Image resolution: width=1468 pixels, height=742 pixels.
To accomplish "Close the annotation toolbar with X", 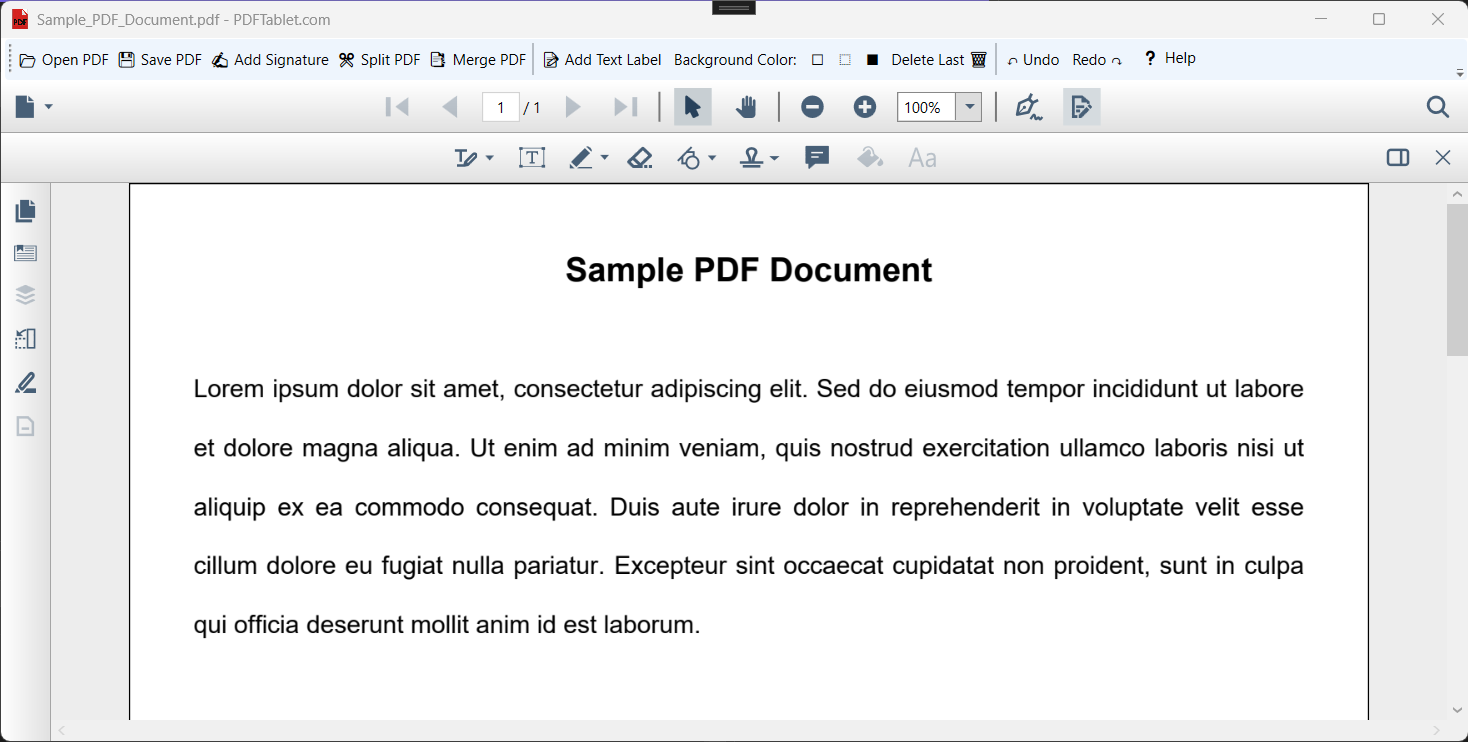I will click(1443, 158).
